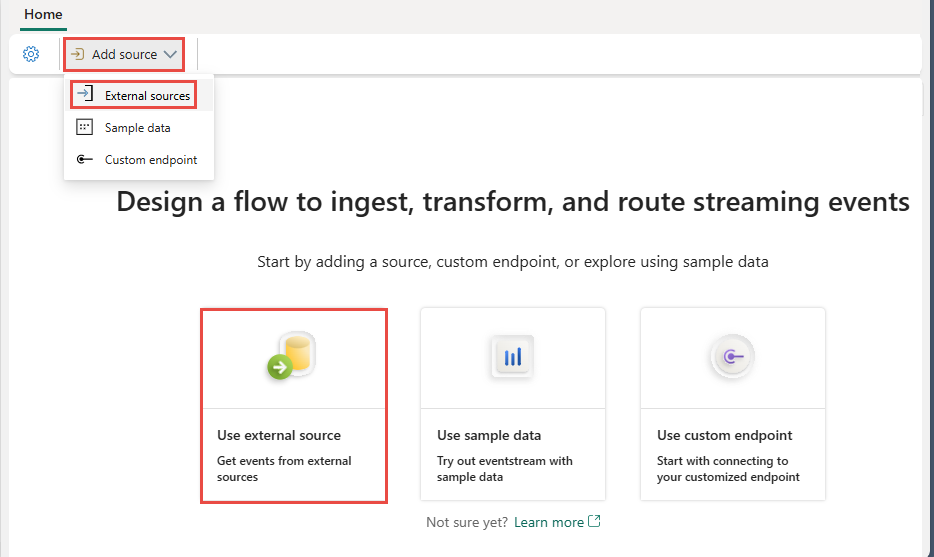The width and height of the screenshot is (934, 557).
Task: Click the External sources arrow icon
Action: (85, 94)
